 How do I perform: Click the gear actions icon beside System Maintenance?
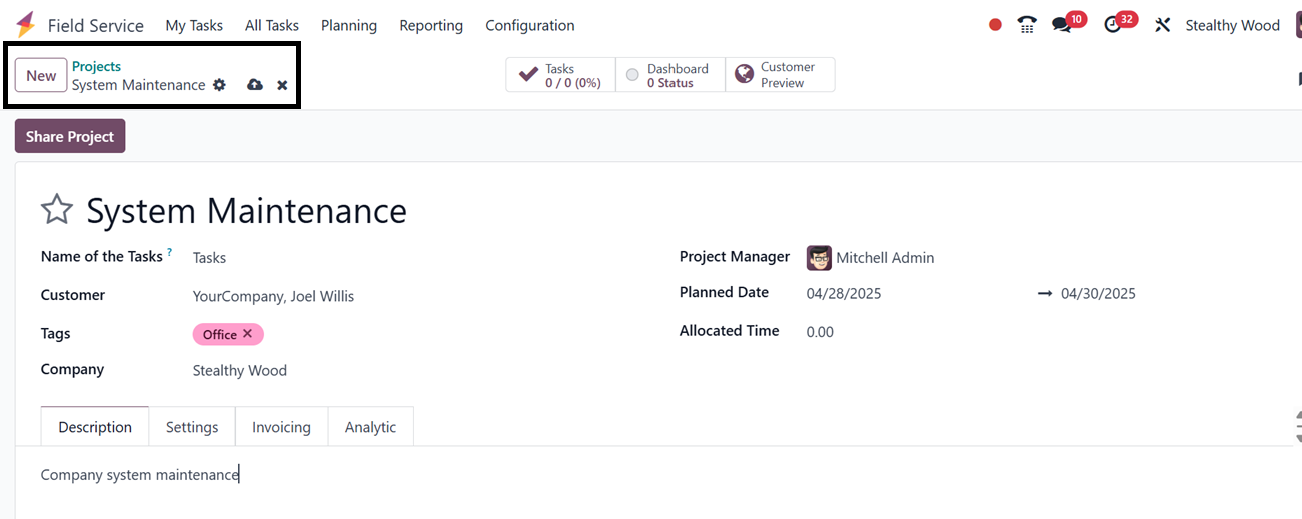click(x=220, y=85)
